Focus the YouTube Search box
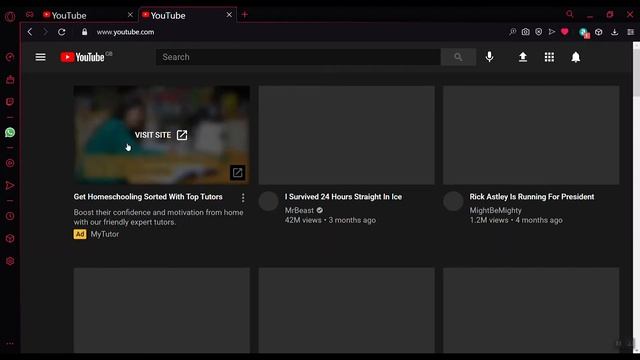The image size is (640, 360). tap(298, 57)
